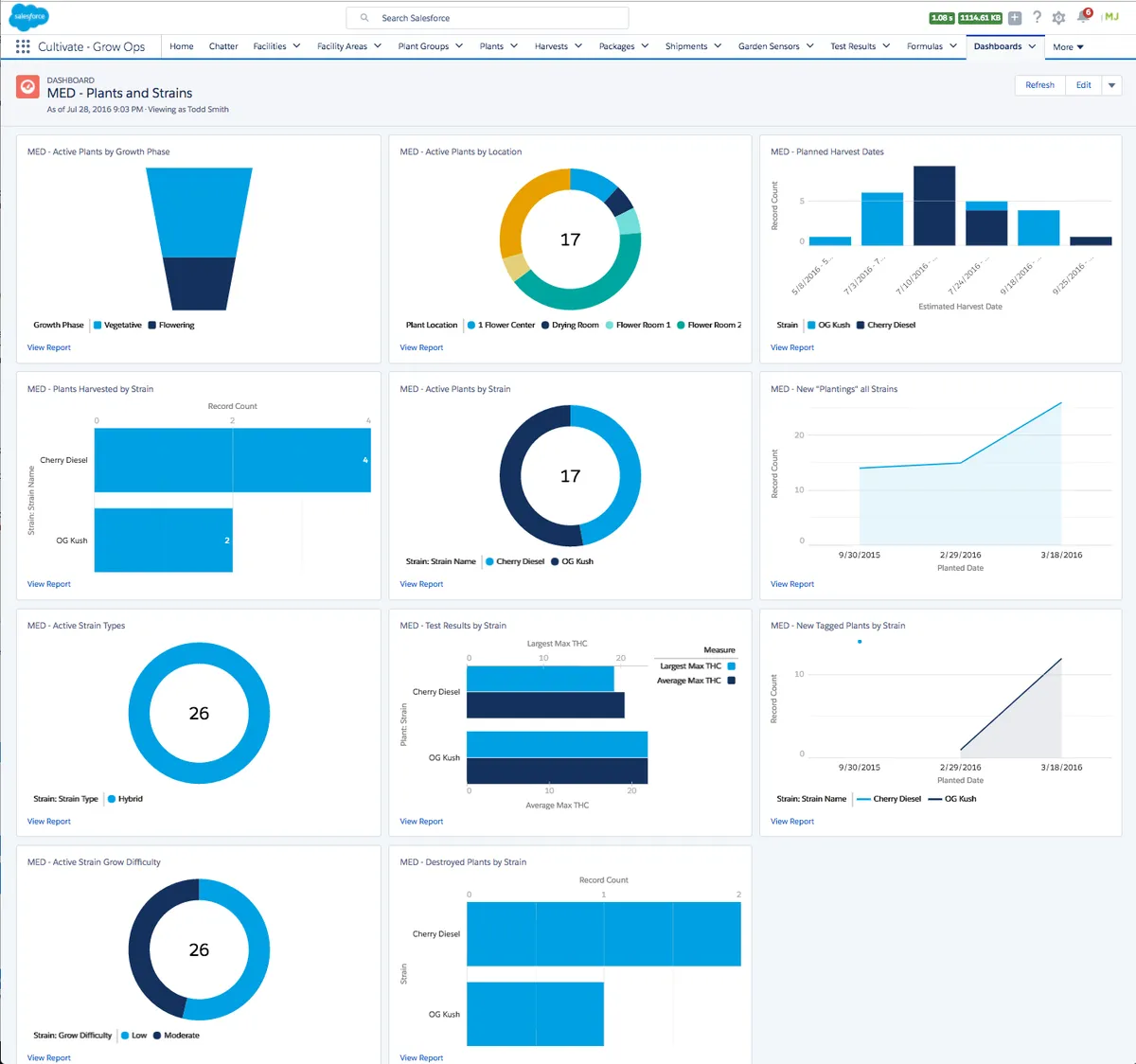
Task: Open the global actions plus icon
Action: tap(1015, 18)
